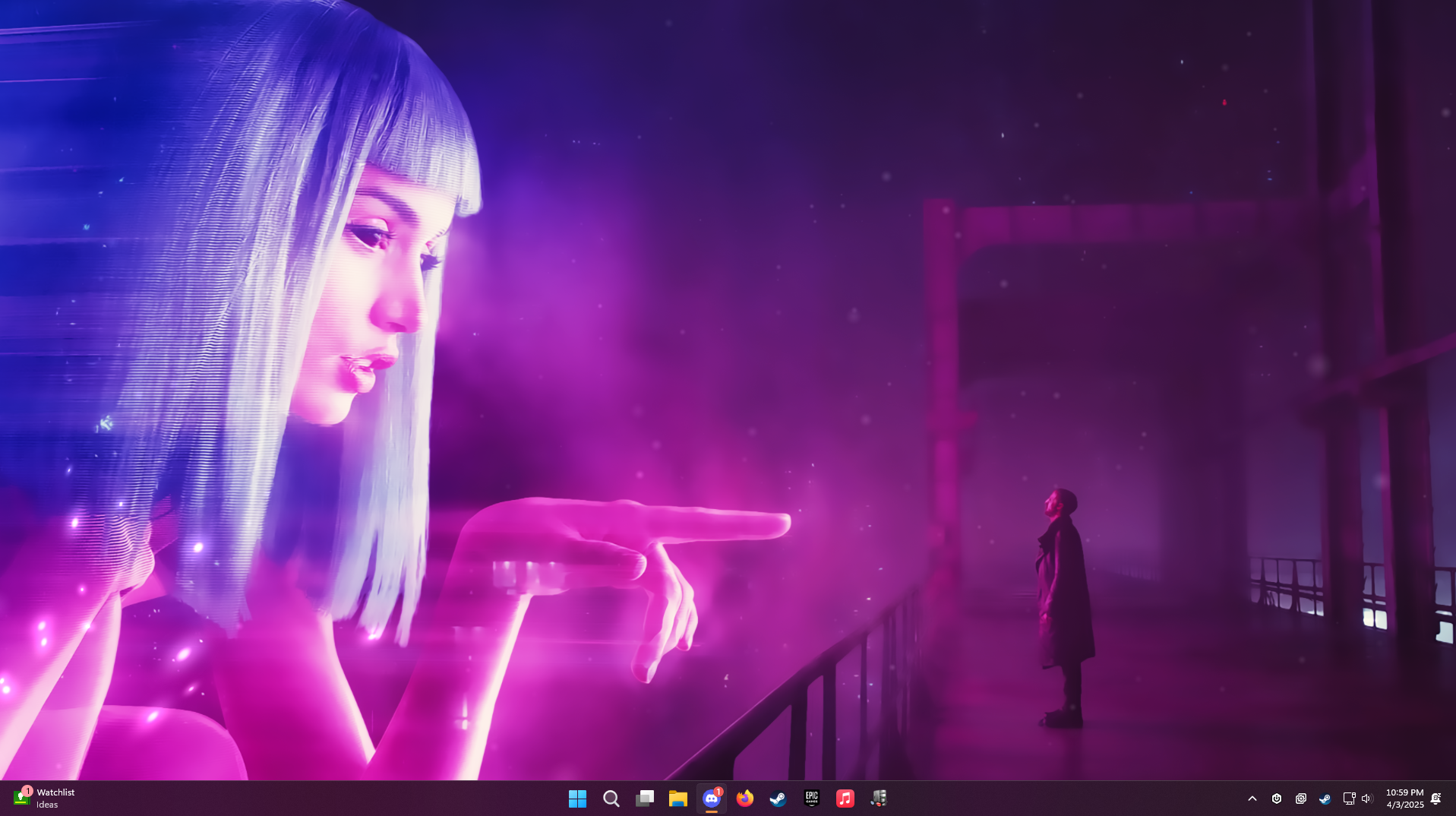
Task: Open Task View from taskbar
Action: [644, 799]
